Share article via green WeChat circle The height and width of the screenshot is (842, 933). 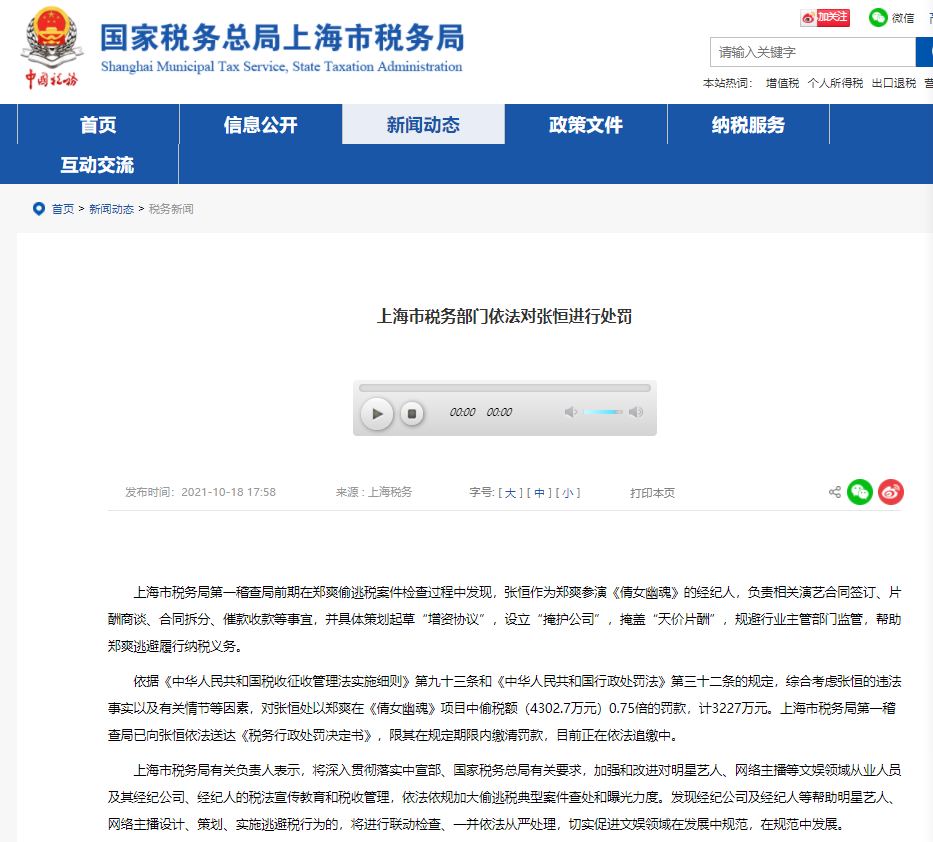coord(860,492)
